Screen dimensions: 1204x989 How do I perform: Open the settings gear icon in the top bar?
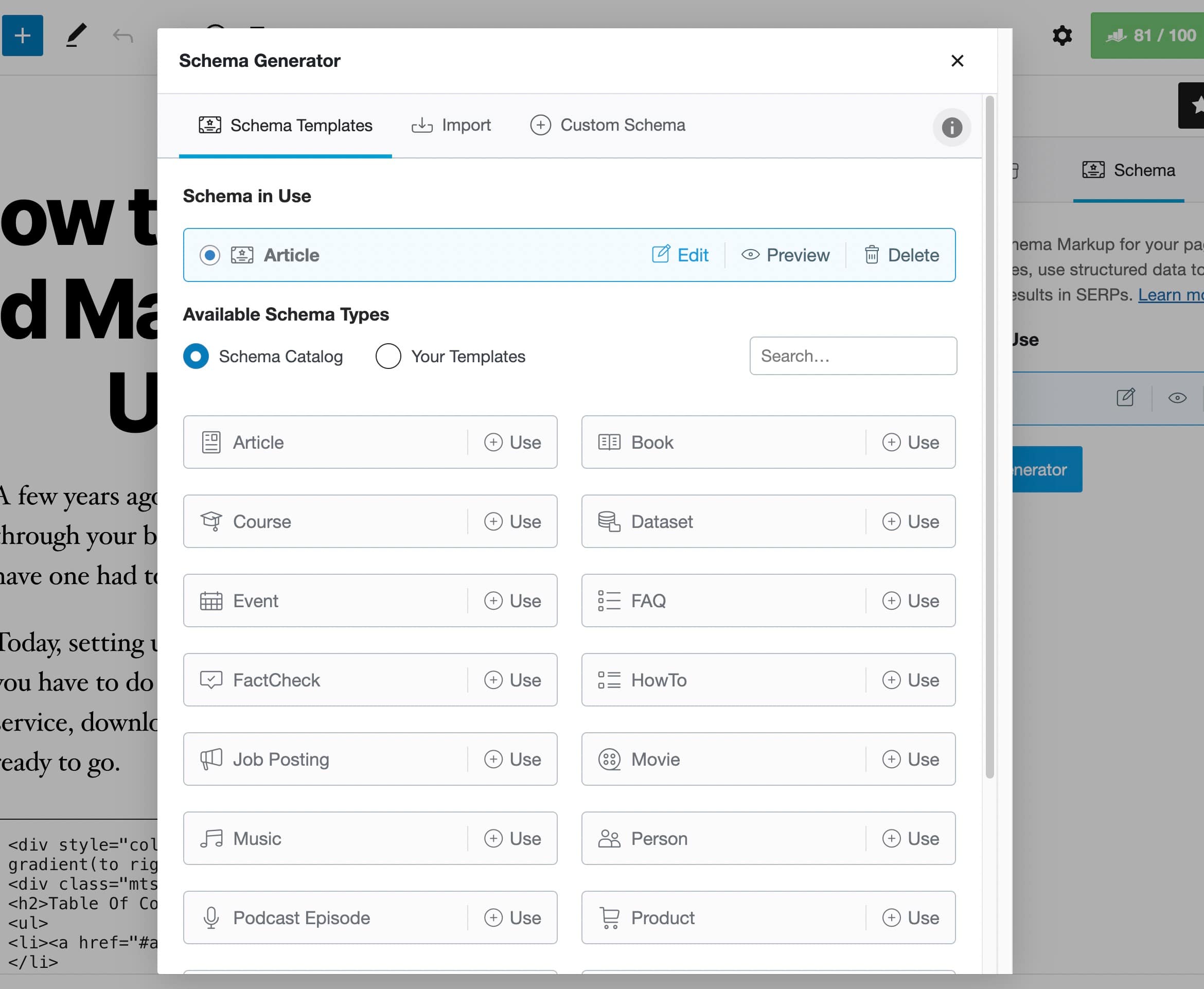(1061, 36)
